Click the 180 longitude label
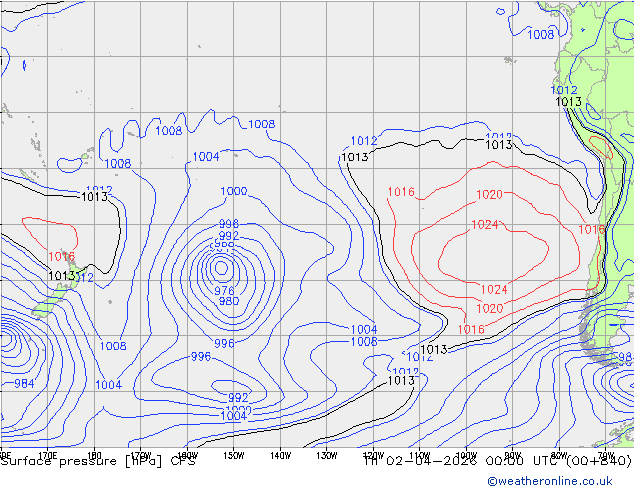 (94, 456)
